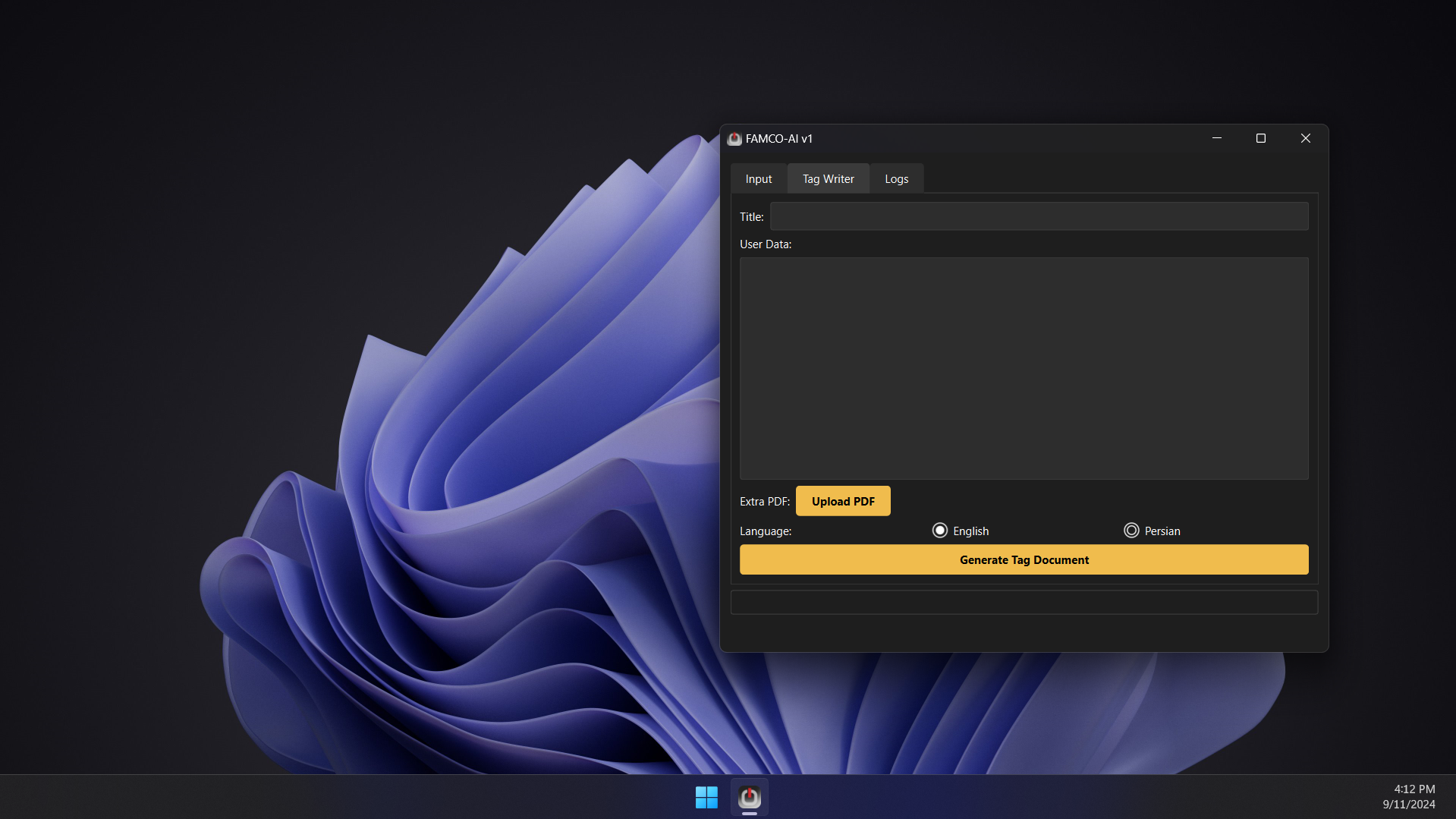Click the Language label
The image size is (1456, 819).
pos(765,531)
